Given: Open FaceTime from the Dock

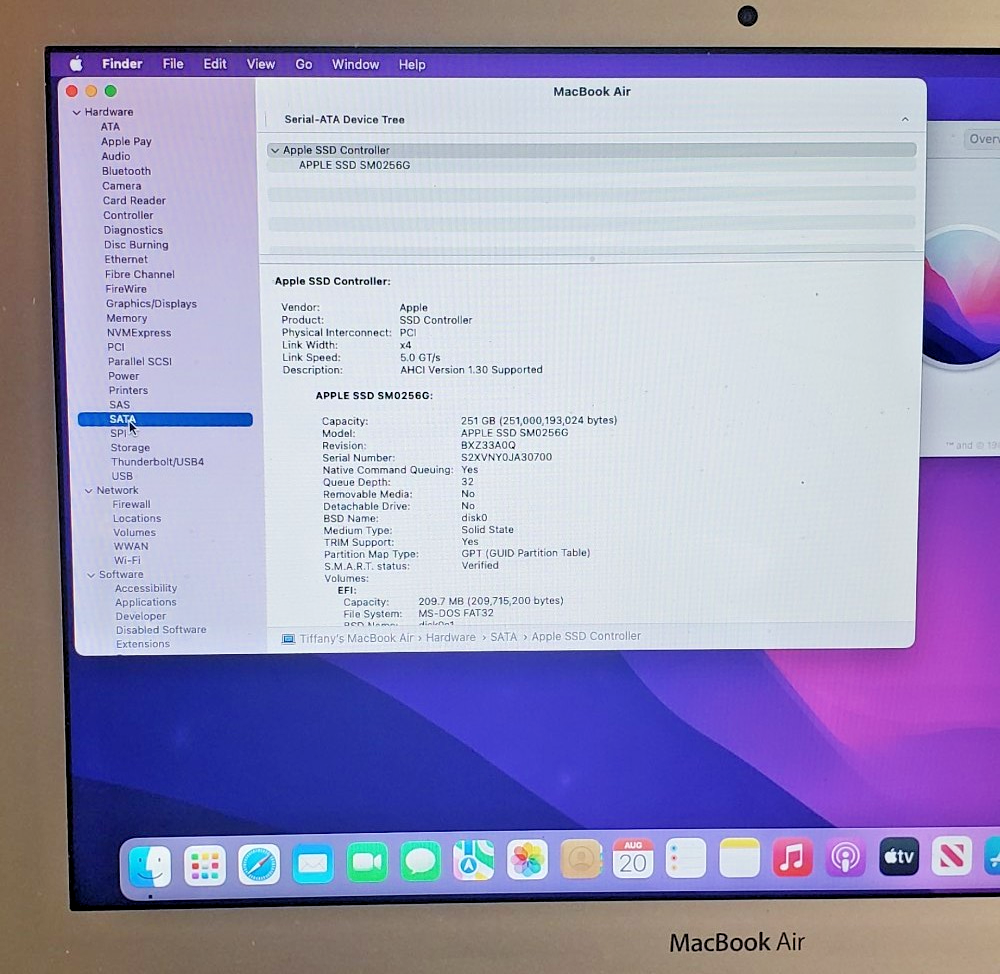Looking at the screenshot, I should pos(367,862).
